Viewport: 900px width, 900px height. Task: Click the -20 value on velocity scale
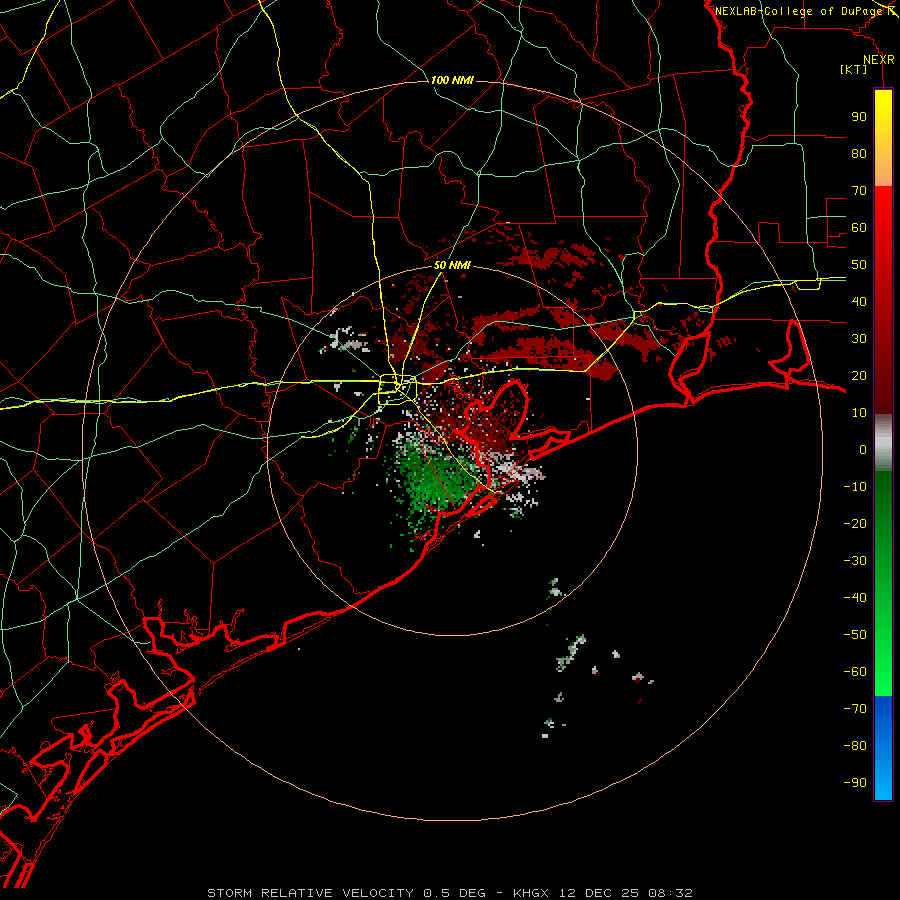855,524
